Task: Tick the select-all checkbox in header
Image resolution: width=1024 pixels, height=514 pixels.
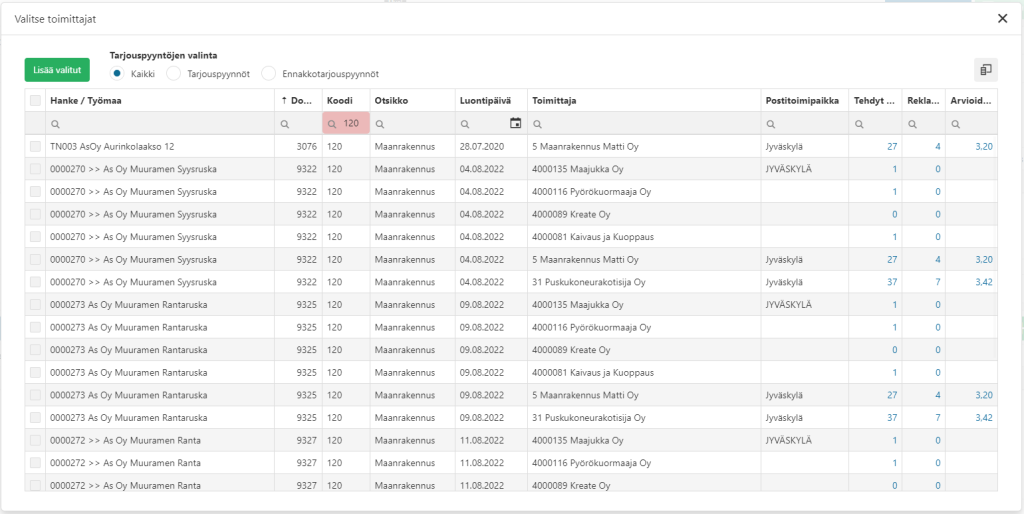Action: [x=35, y=101]
